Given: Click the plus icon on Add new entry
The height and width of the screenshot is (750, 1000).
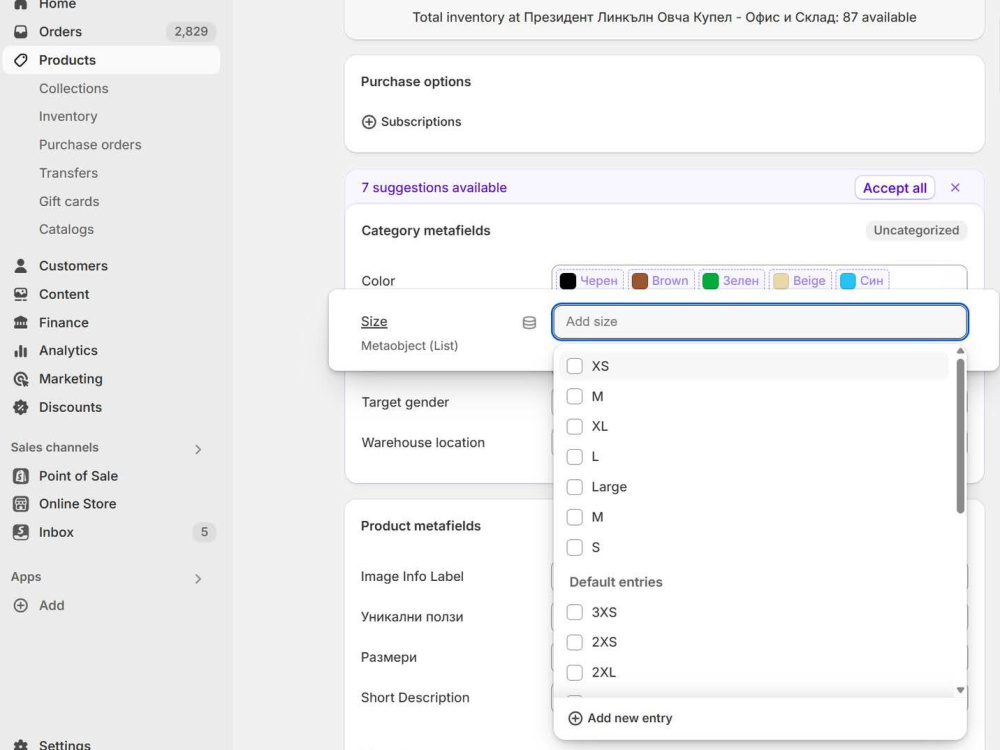Looking at the screenshot, I should tap(575, 718).
